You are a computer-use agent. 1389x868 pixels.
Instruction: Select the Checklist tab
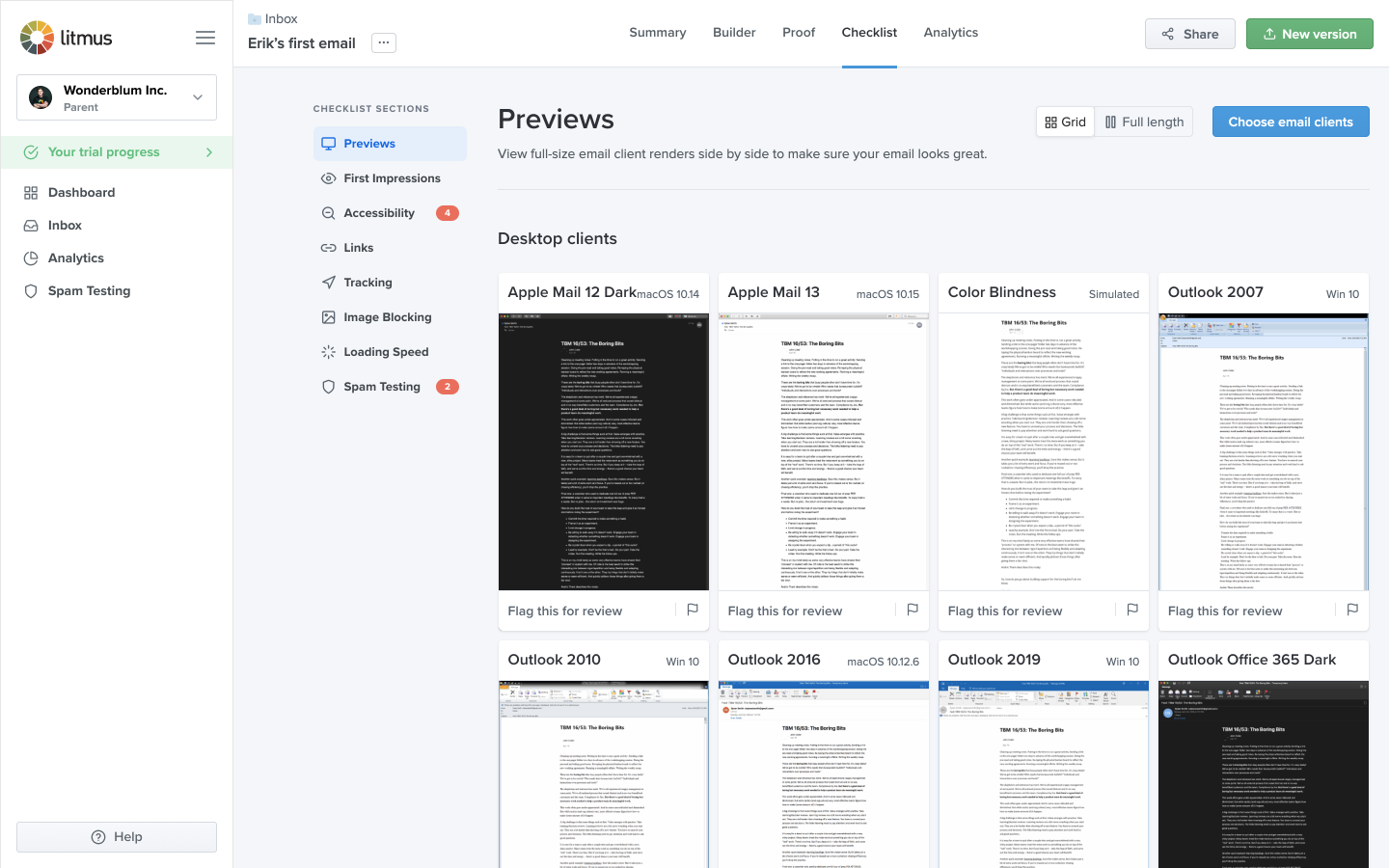(x=869, y=33)
